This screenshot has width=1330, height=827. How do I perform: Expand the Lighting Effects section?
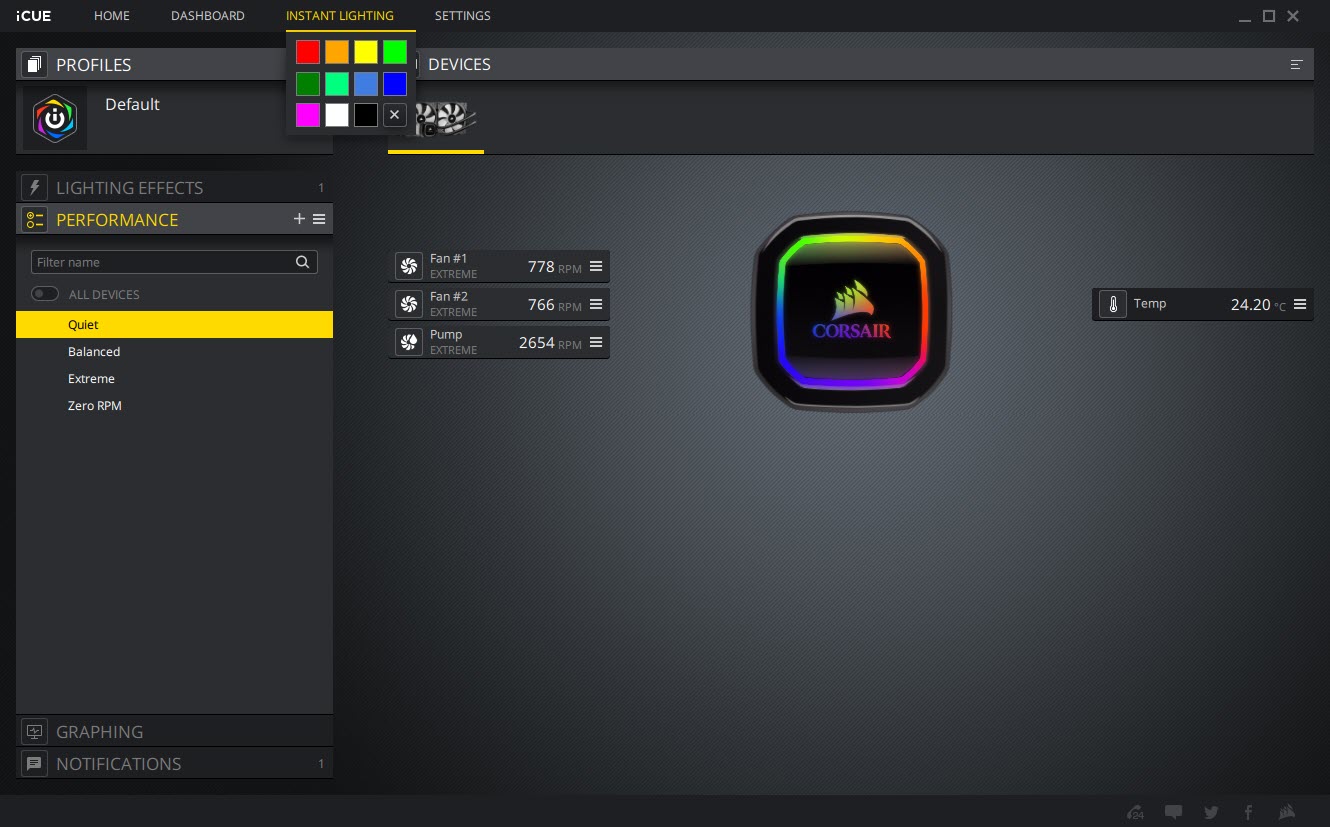[x=174, y=188]
